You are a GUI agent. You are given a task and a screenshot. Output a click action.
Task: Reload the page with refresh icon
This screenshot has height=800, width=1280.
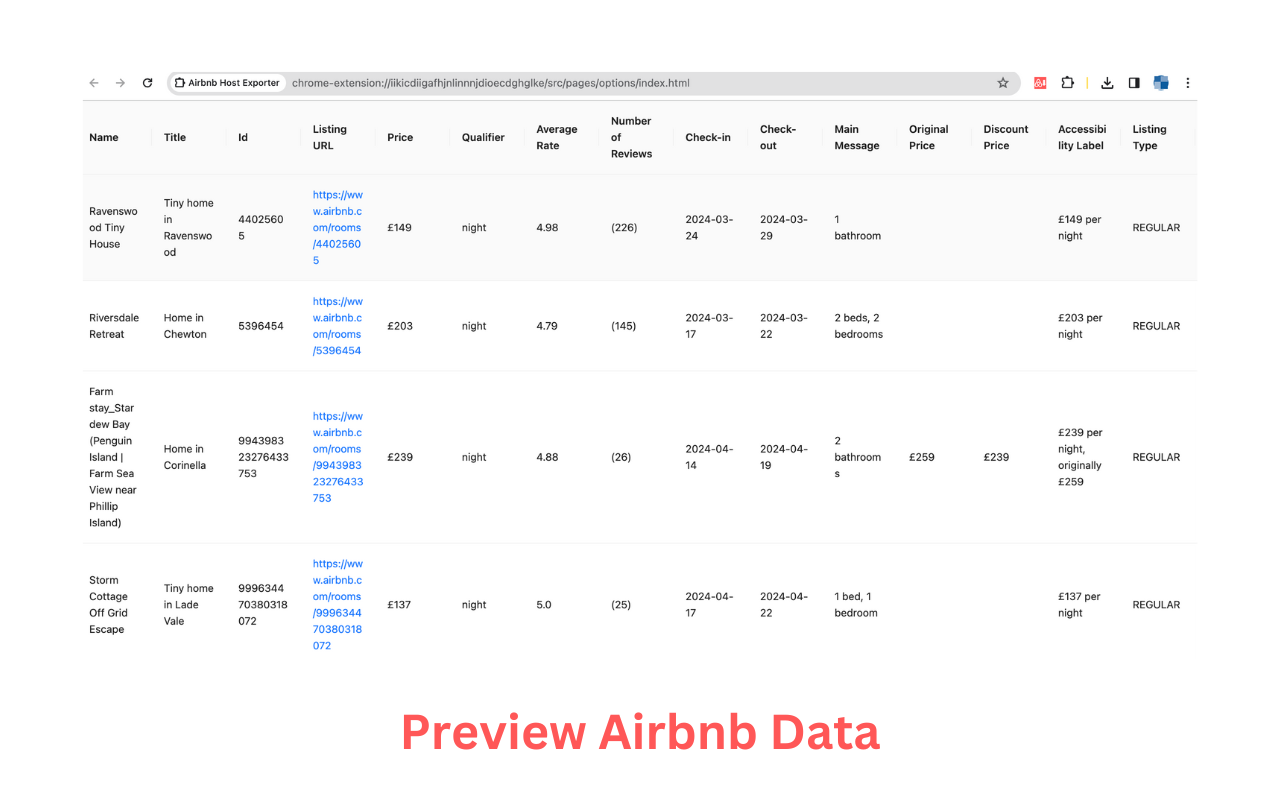(x=147, y=83)
